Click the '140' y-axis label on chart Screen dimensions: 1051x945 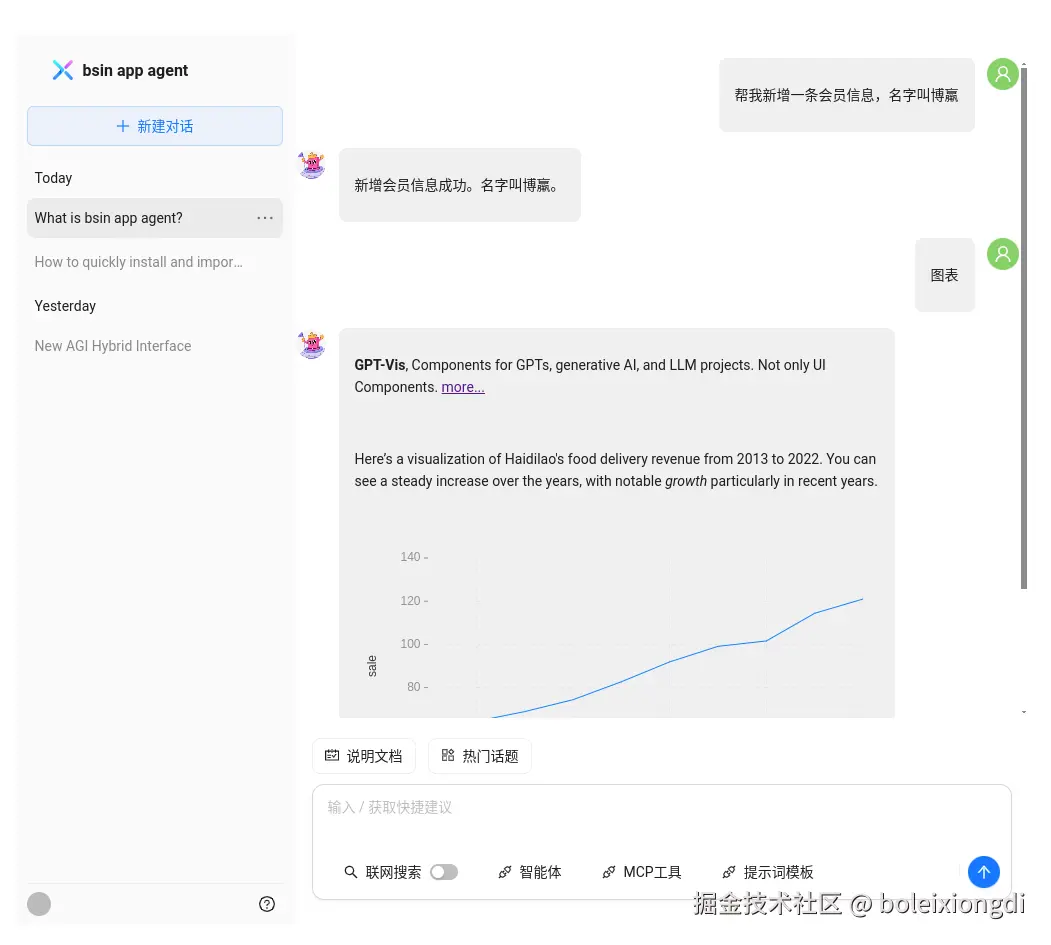pyautogui.click(x=410, y=557)
